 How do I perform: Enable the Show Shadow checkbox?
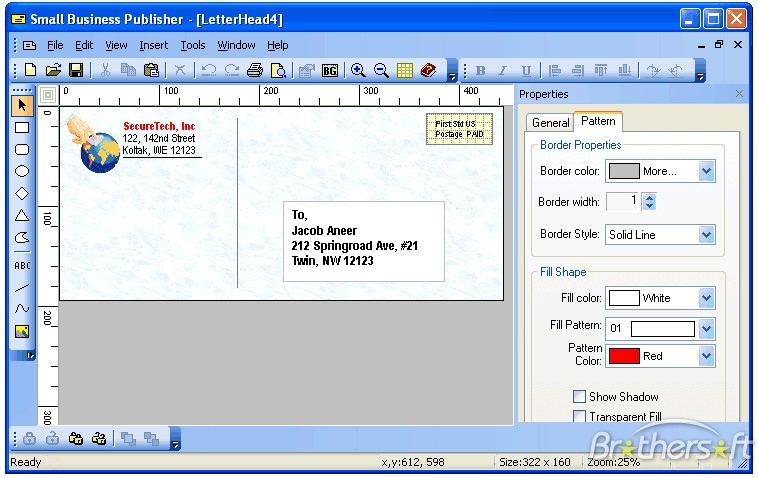[579, 396]
